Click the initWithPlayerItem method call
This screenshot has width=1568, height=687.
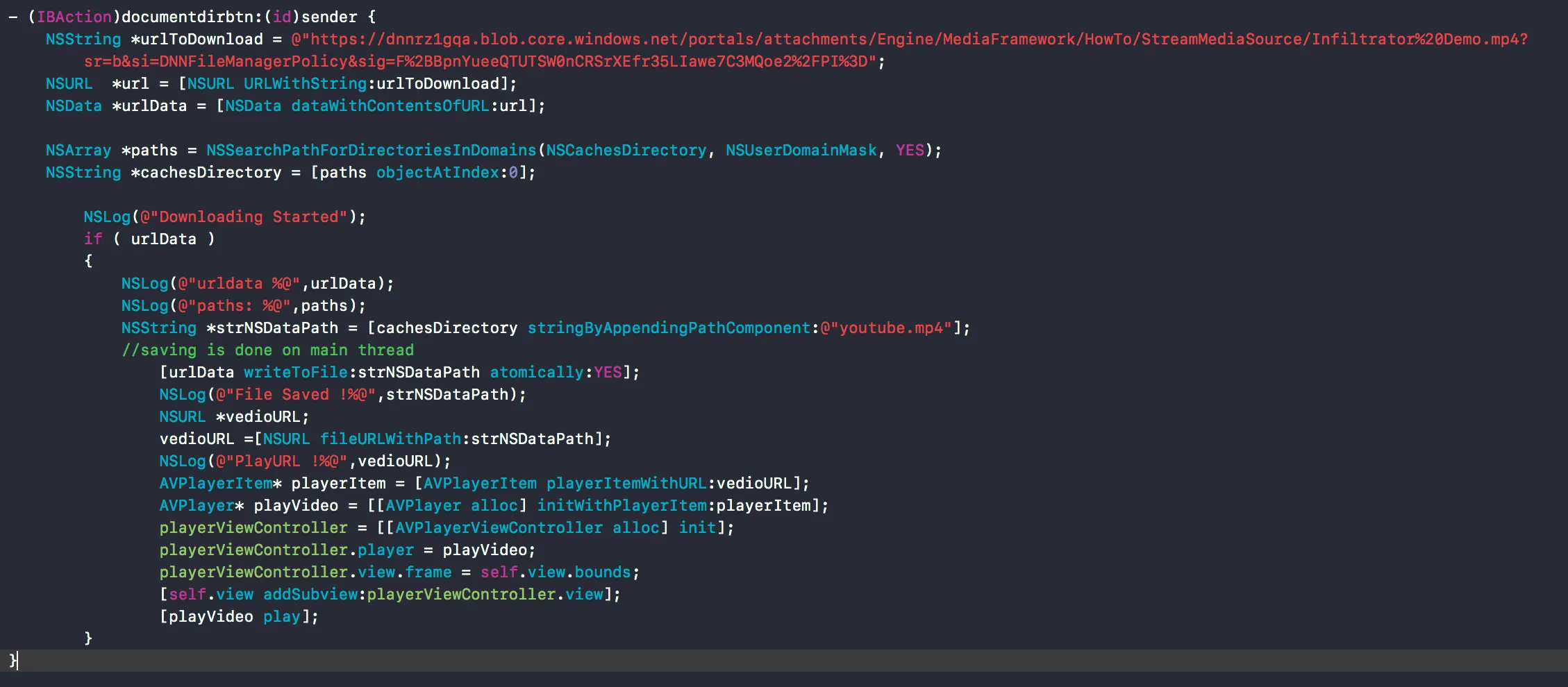click(622, 505)
